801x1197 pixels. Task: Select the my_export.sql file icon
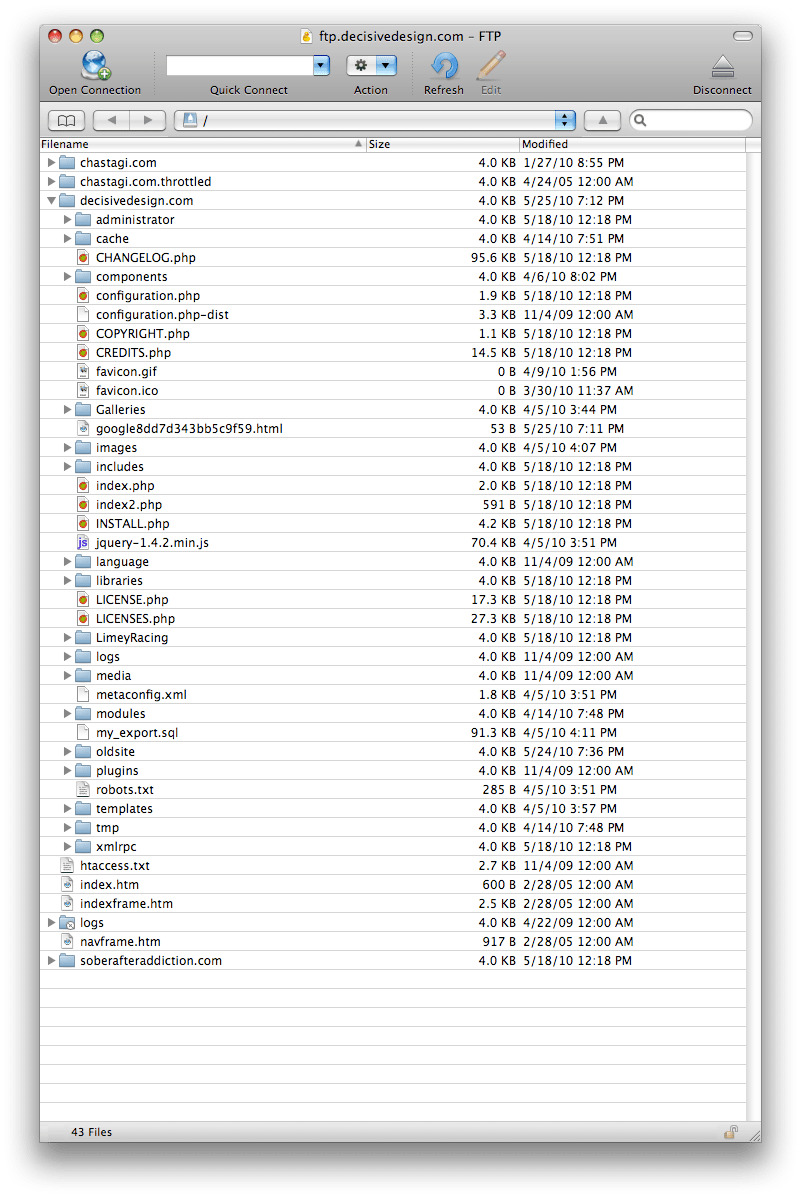click(x=83, y=733)
